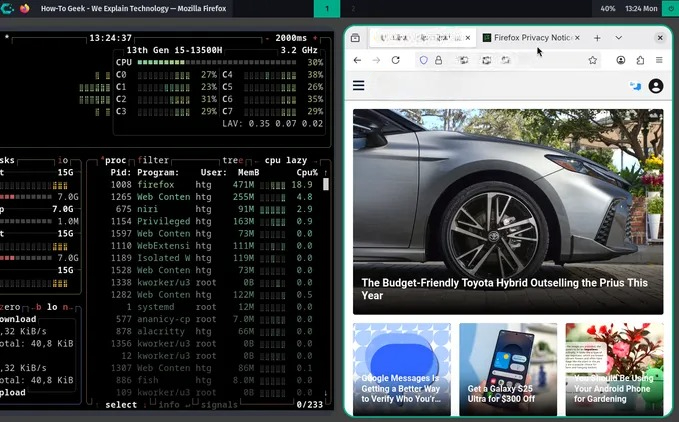Viewport: 679px width, 422px height.
Task: Select the Privileged process row pid 1154
Action: [211, 221]
